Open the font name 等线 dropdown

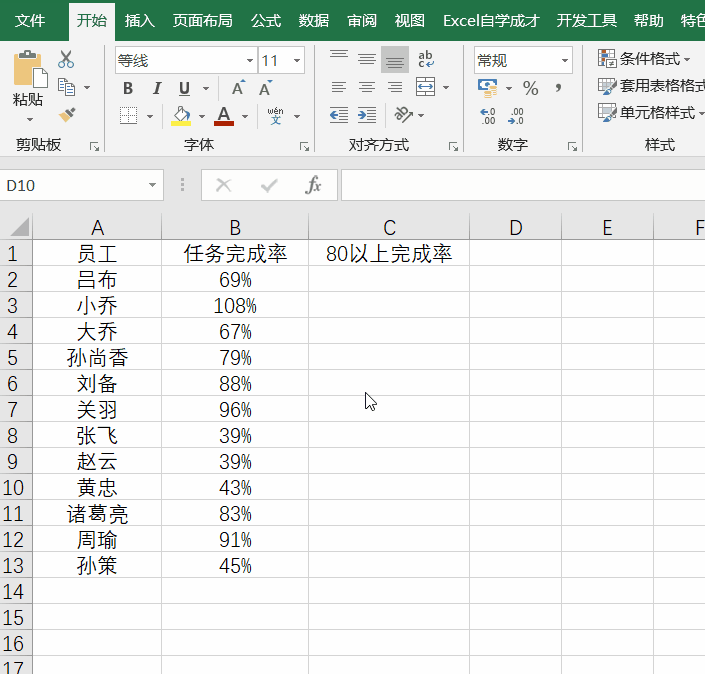click(x=250, y=60)
